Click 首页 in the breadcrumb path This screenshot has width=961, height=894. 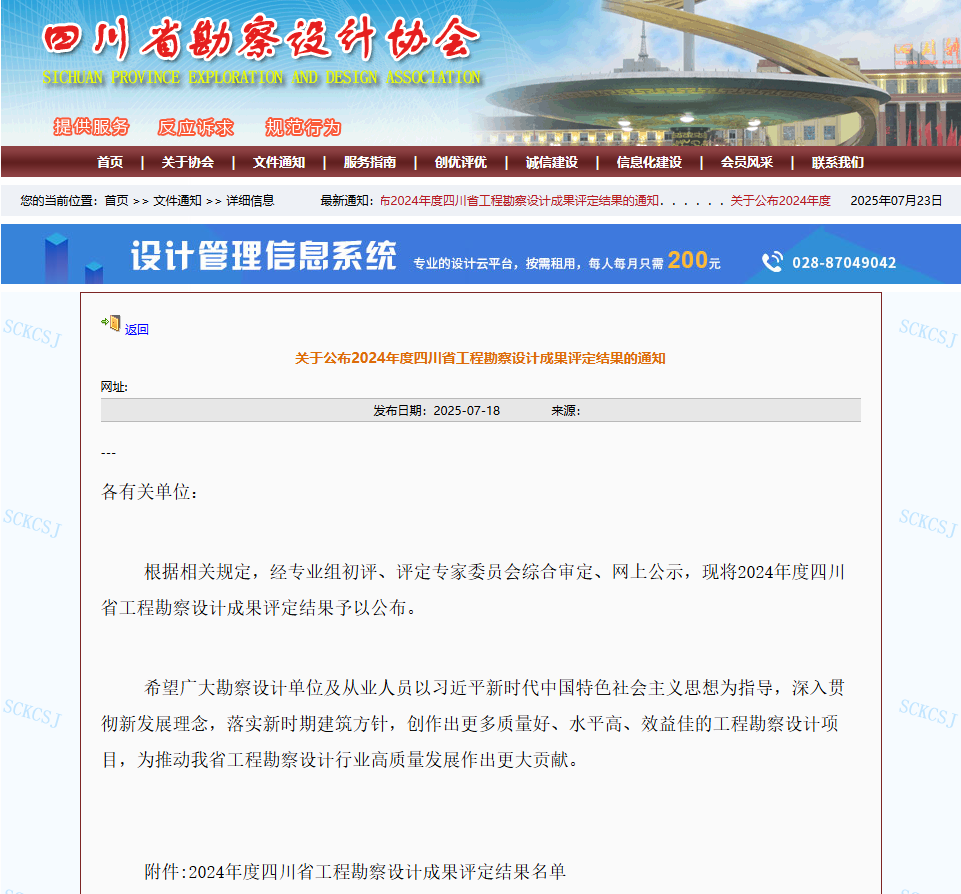(x=117, y=201)
